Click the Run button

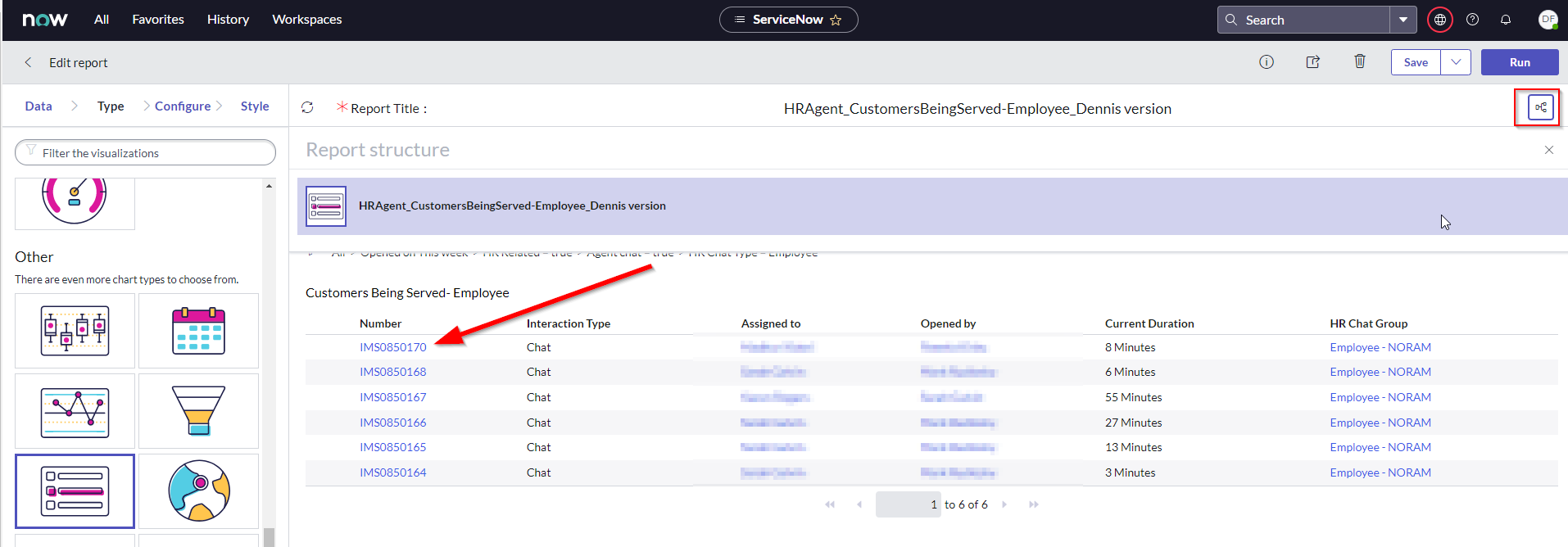point(1520,62)
